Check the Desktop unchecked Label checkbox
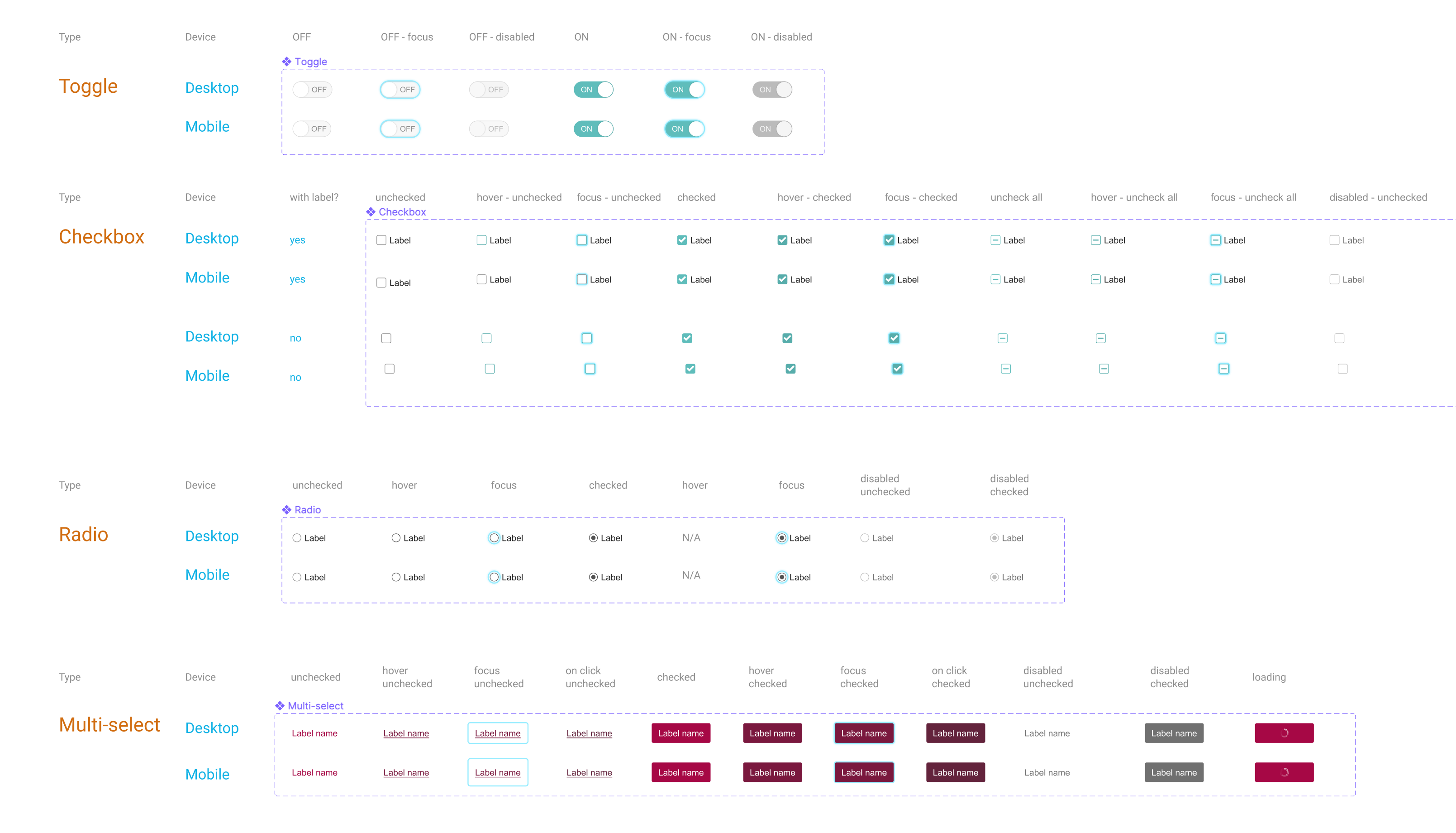Viewport: 1456px width, 833px height. click(x=381, y=240)
